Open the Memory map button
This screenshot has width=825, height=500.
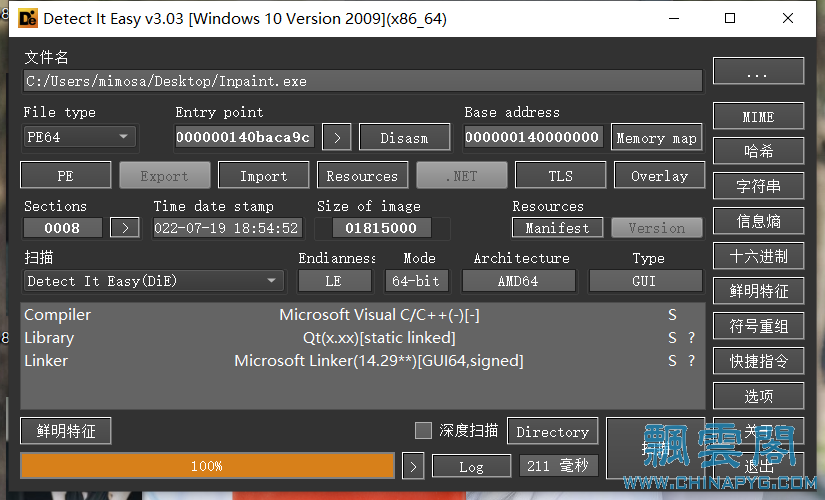tap(657, 137)
